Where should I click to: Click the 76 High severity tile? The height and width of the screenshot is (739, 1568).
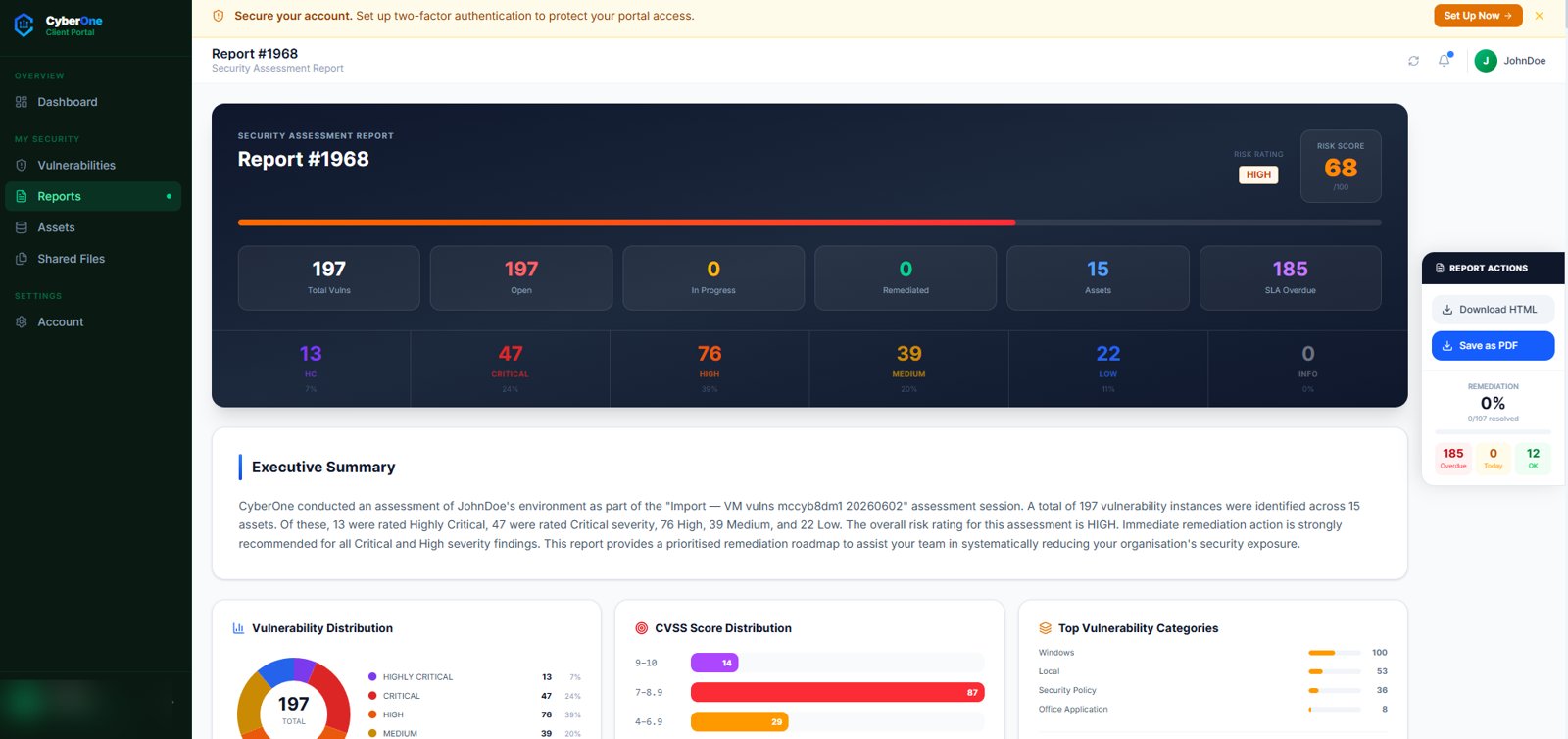pos(710,369)
